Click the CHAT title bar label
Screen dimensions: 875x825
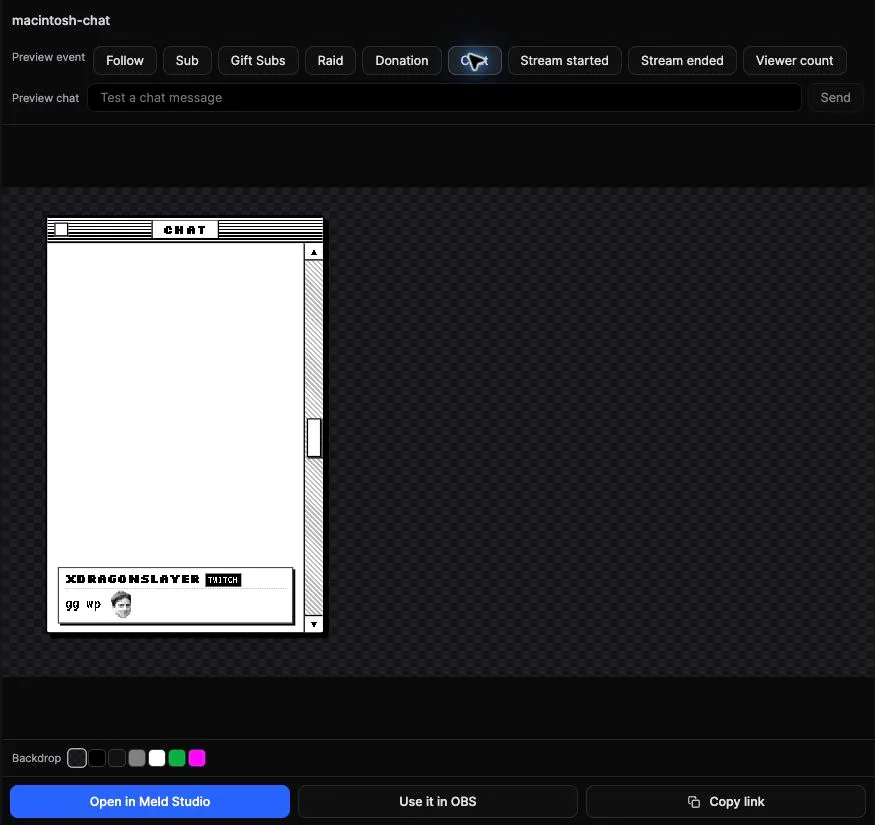pos(185,229)
